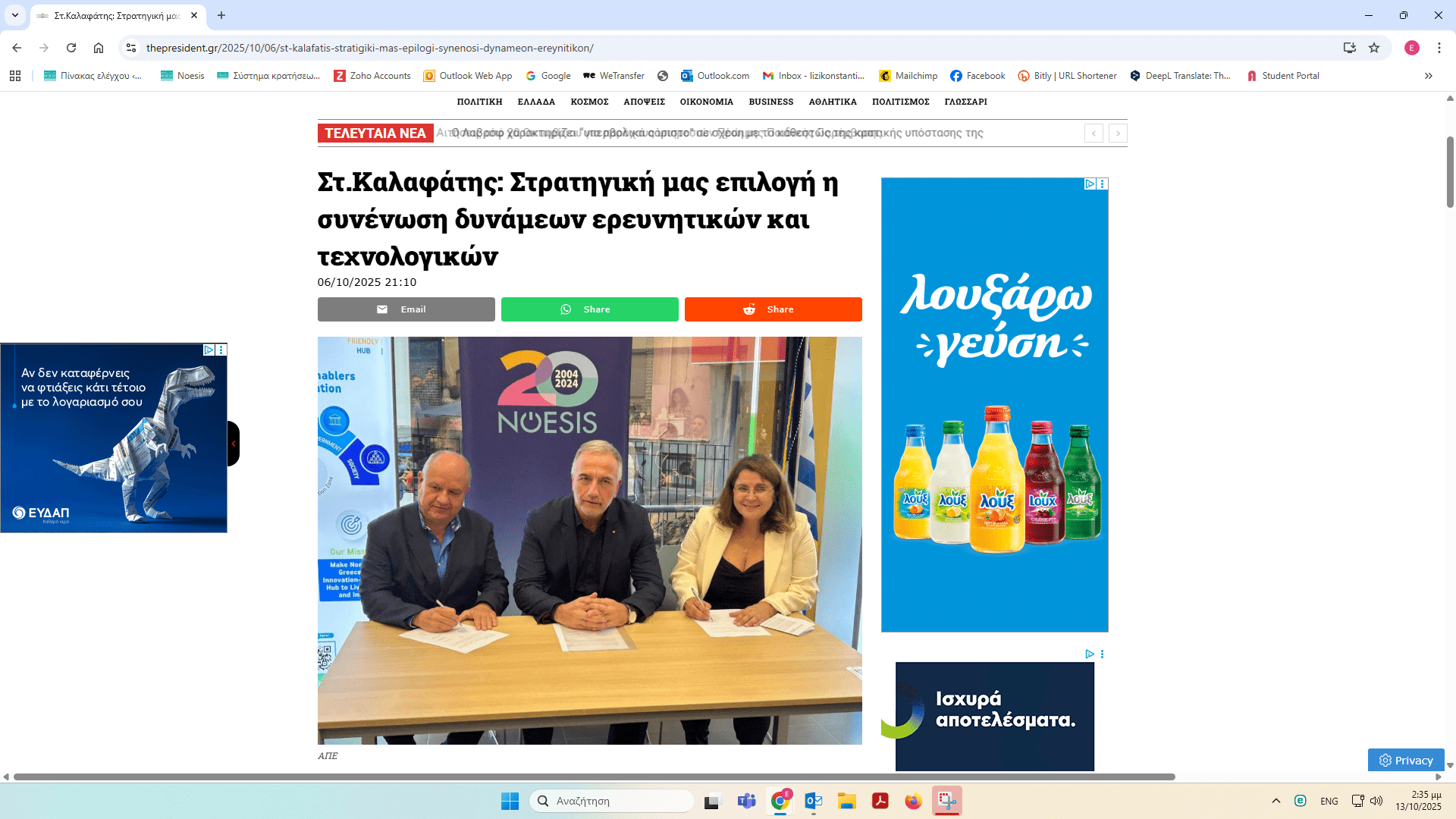
Task: Show hidden system tray icons
Action: (1276, 801)
